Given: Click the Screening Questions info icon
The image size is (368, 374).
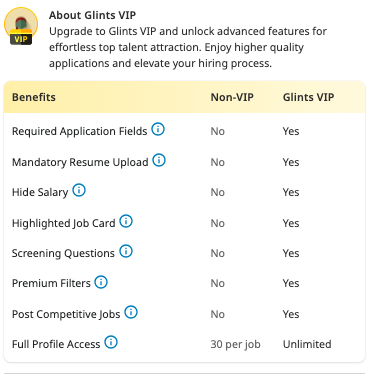Looking at the screenshot, I should (126, 251).
